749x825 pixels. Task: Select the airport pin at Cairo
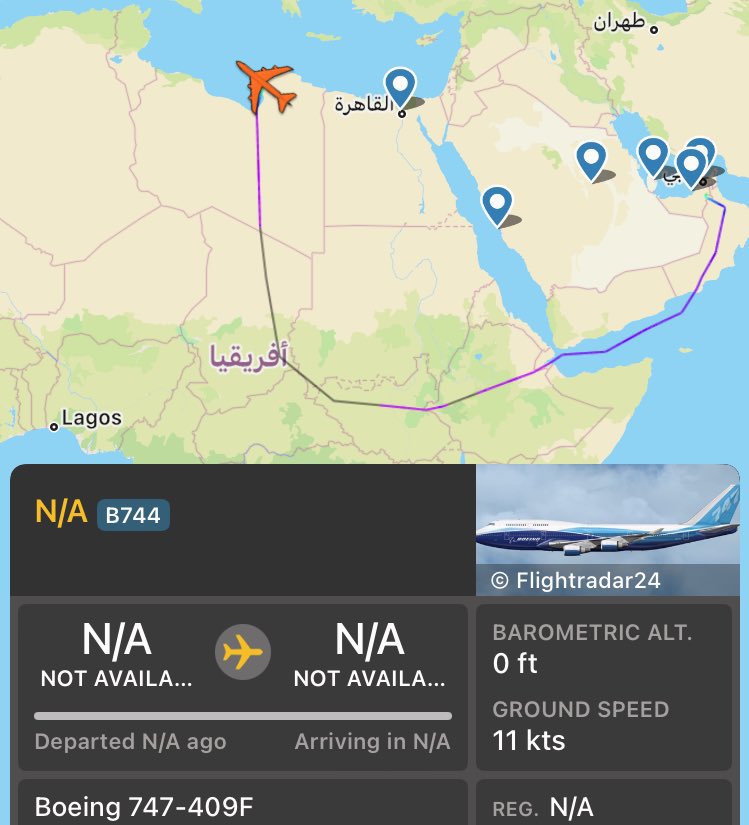[x=401, y=87]
